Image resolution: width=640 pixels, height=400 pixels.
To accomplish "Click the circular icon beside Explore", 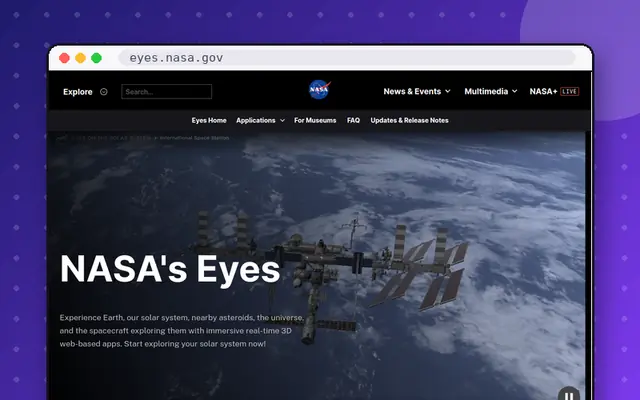I will pos(104,92).
